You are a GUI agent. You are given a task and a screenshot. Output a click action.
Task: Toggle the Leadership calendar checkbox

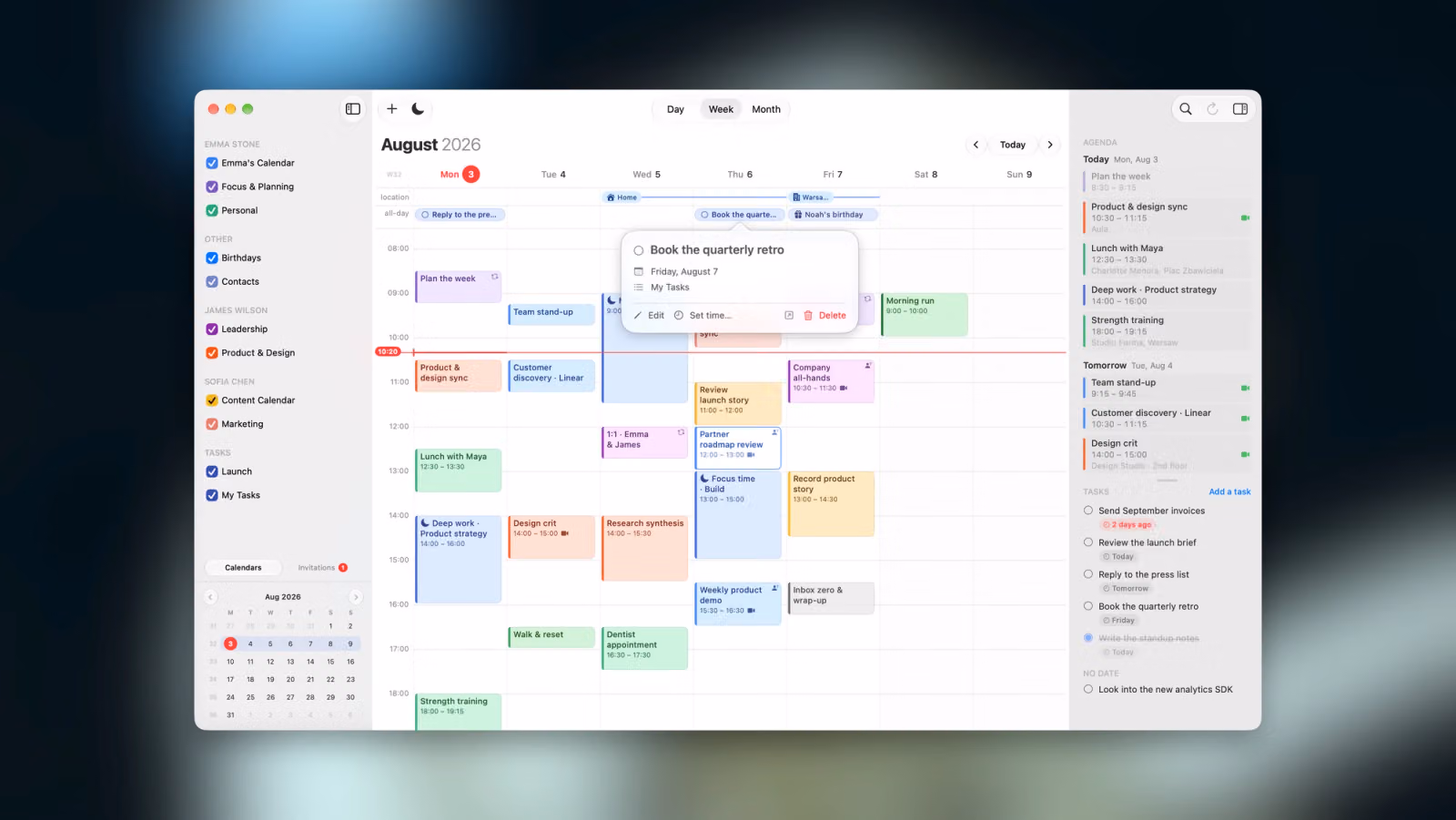212,329
